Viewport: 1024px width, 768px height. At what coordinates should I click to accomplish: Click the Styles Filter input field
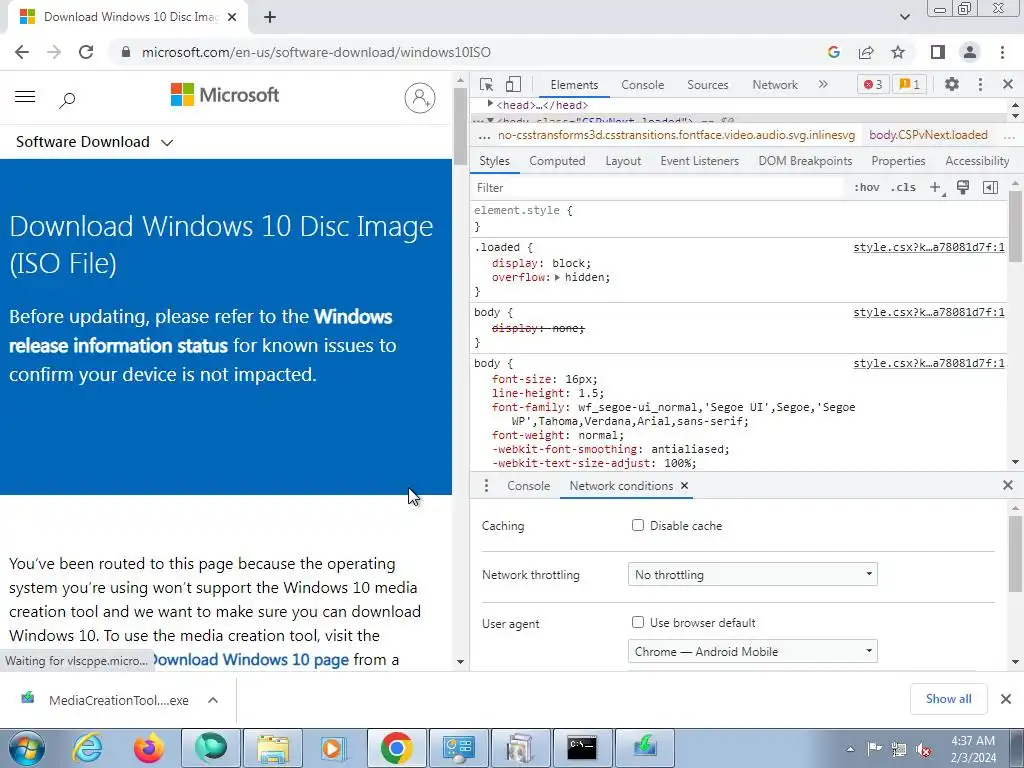658,188
